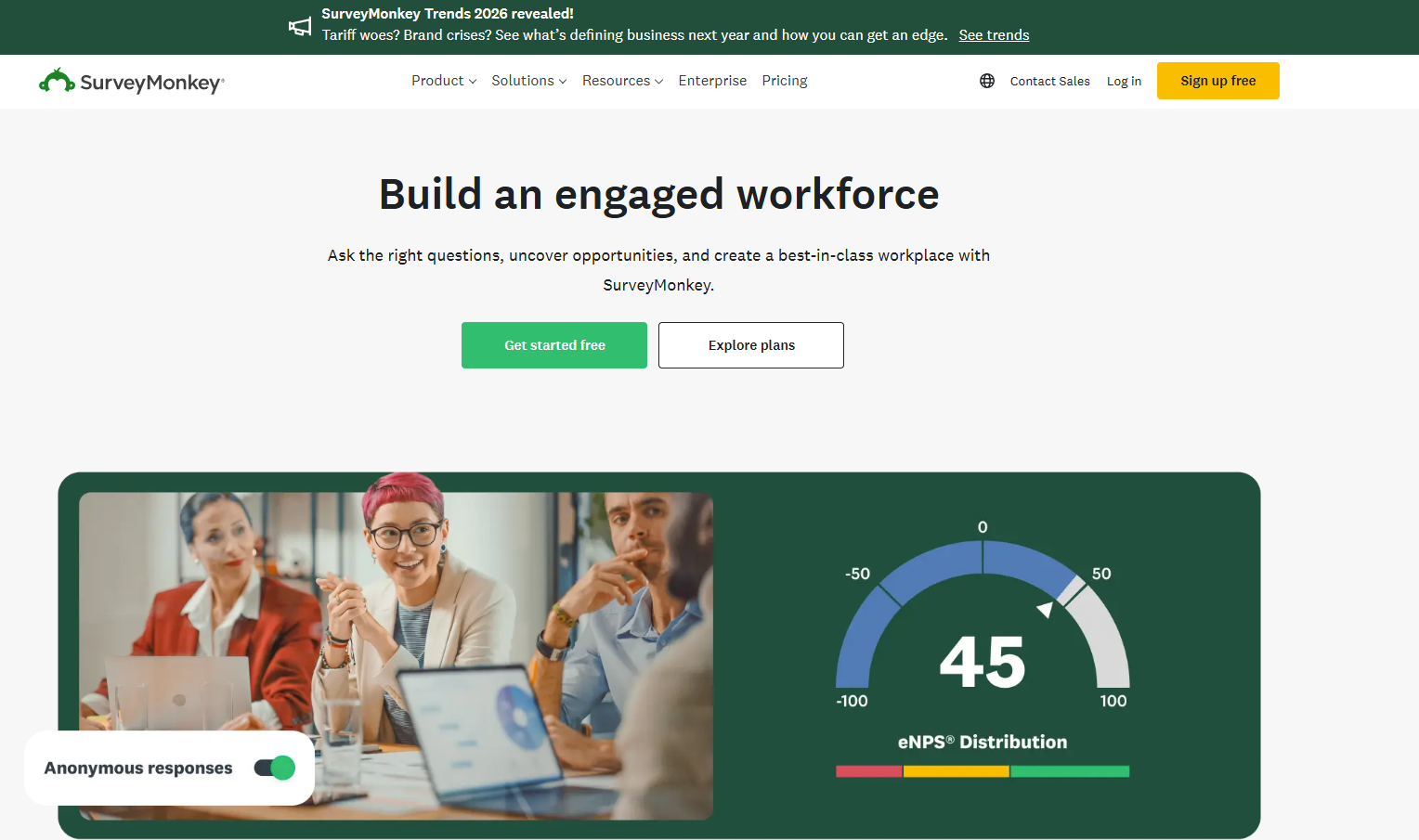Select Enterprise in the navigation bar

tap(712, 81)
